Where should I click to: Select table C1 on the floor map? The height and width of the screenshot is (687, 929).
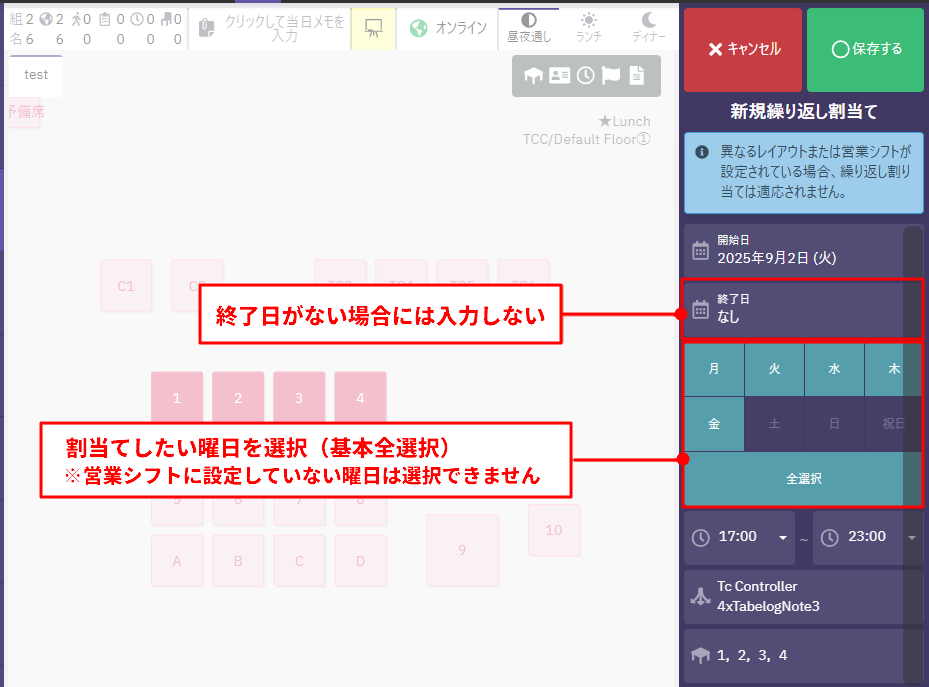(x=126, y=285)
